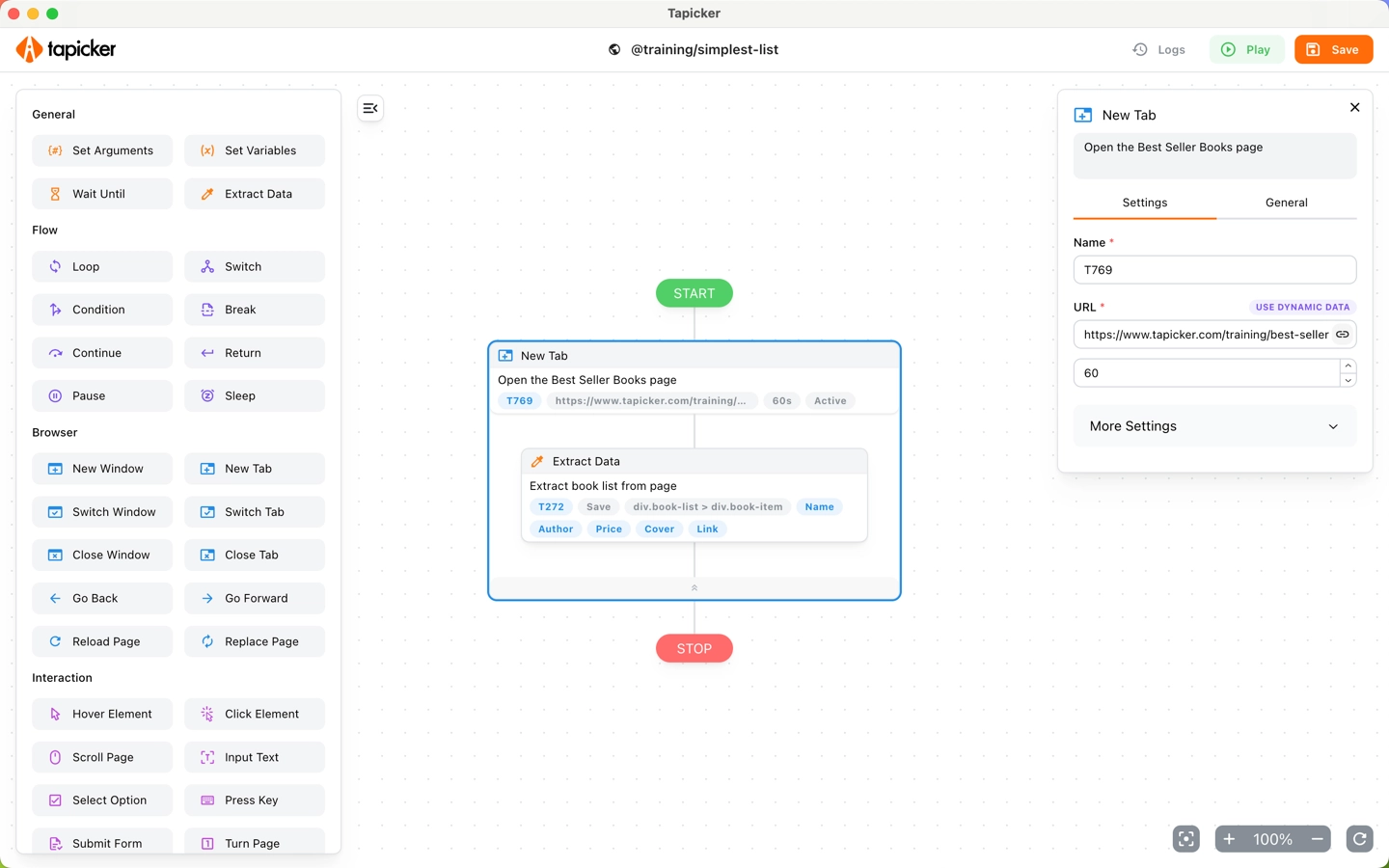Screen dimensions: 1389x868
Task: Switch to the General tab
Action: pyautogui.click(x=1287, y=203)
